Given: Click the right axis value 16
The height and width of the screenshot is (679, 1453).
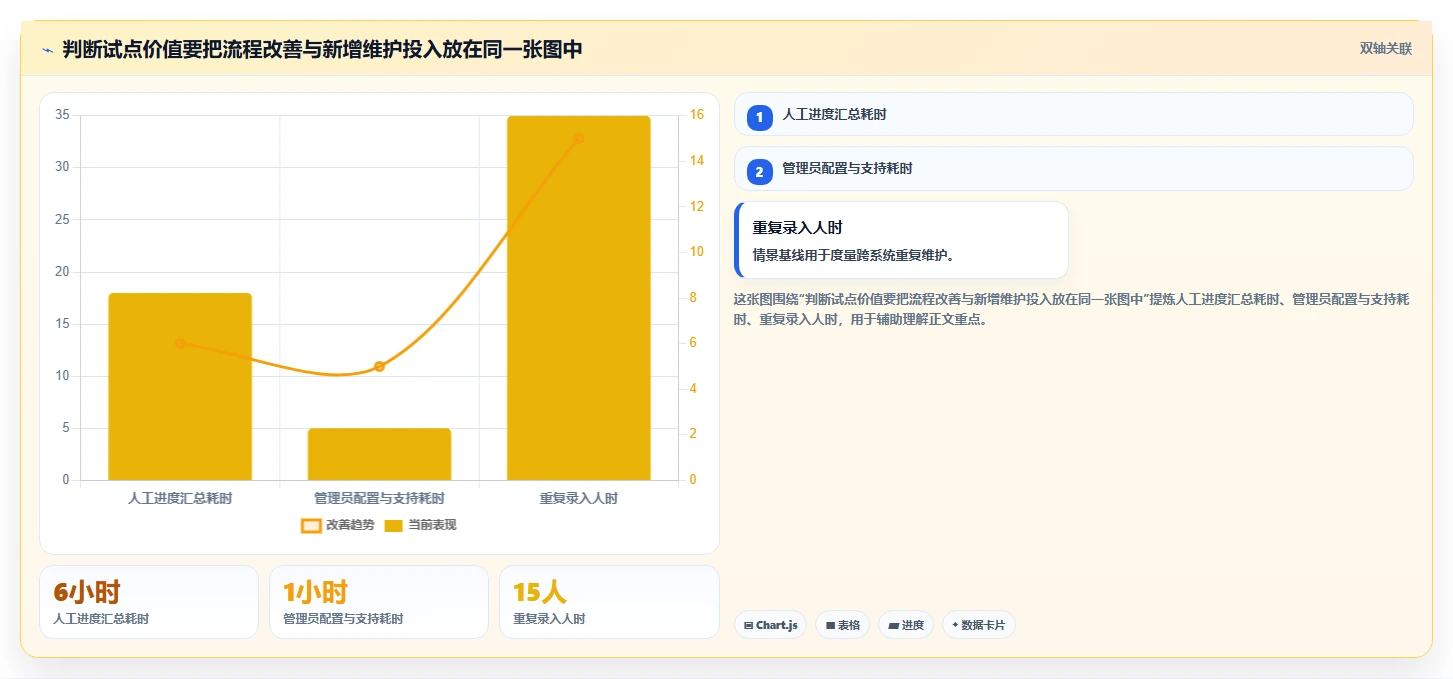Looking at the screenshot, I should (x=697, y=115).
